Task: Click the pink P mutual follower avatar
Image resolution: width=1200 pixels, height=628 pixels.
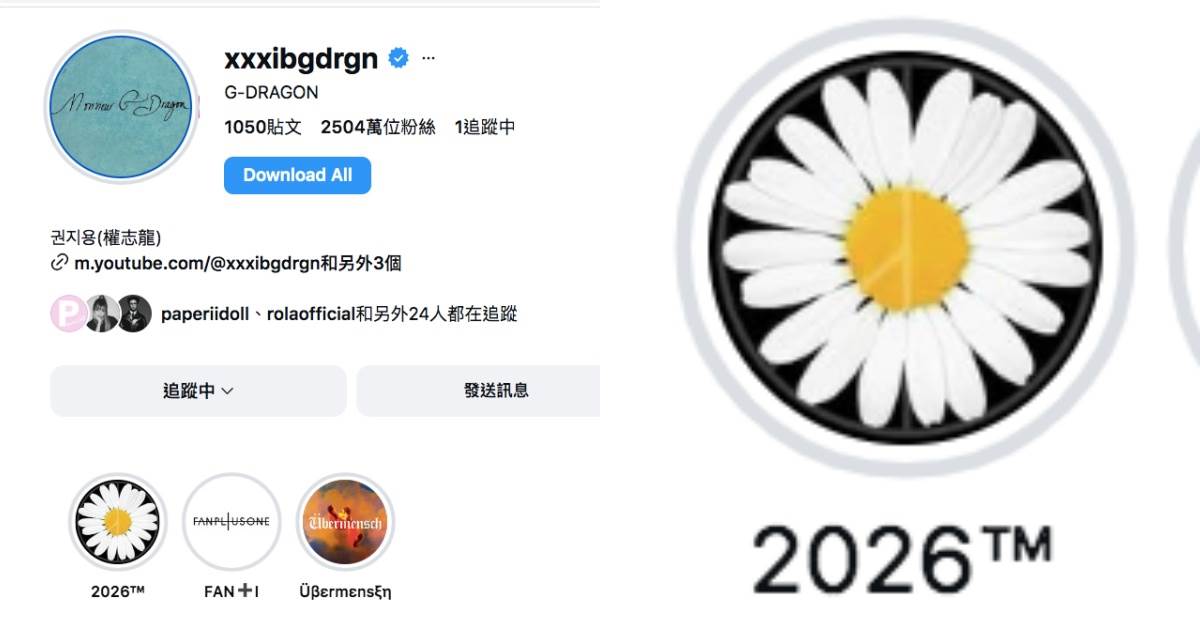Action: 68,314
